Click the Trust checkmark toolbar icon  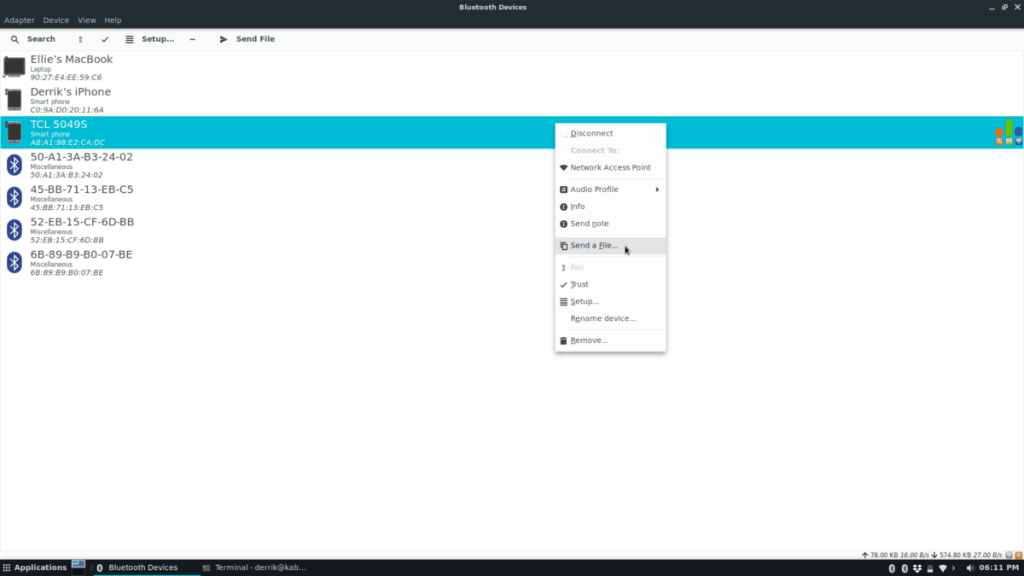[105, 39]
